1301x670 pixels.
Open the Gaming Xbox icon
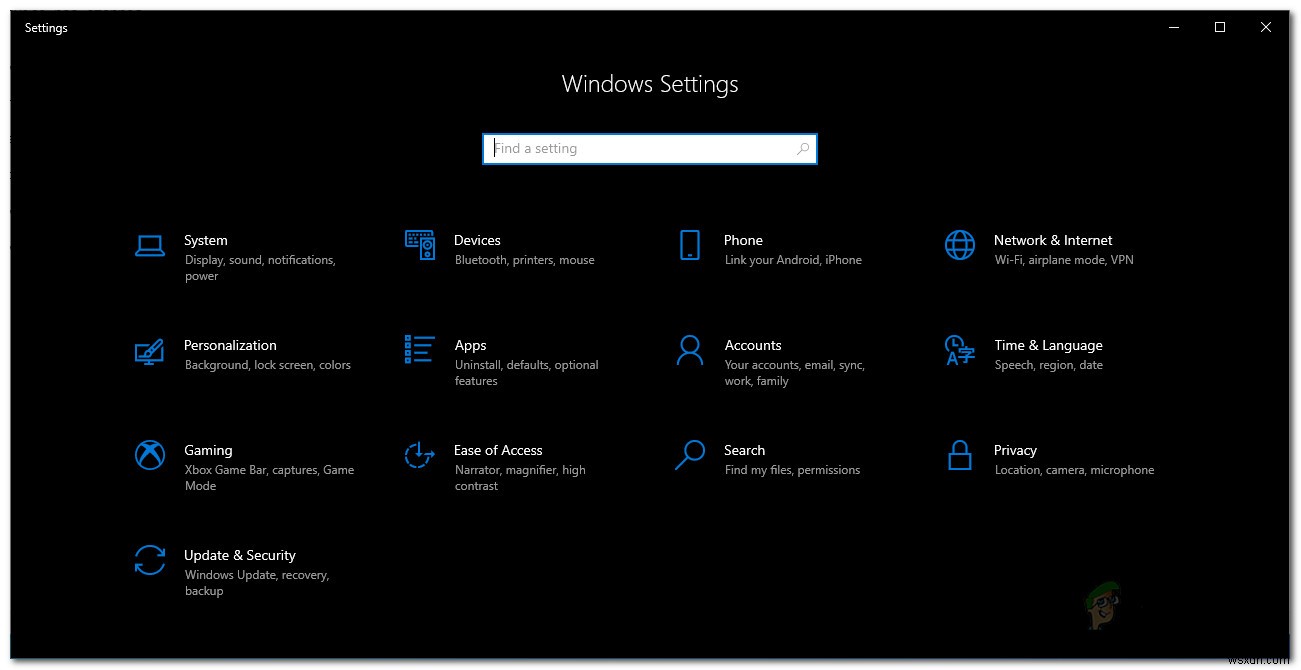click(150, 455)
